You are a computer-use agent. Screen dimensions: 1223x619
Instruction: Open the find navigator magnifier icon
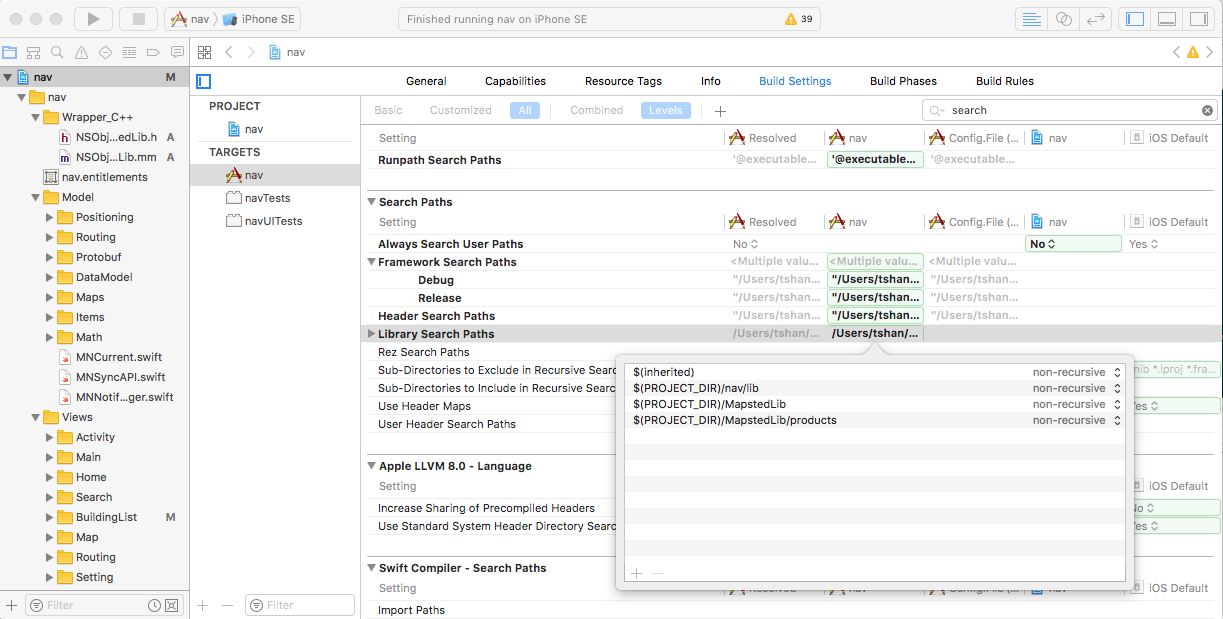pyautogui.click(x=57, y=53)
